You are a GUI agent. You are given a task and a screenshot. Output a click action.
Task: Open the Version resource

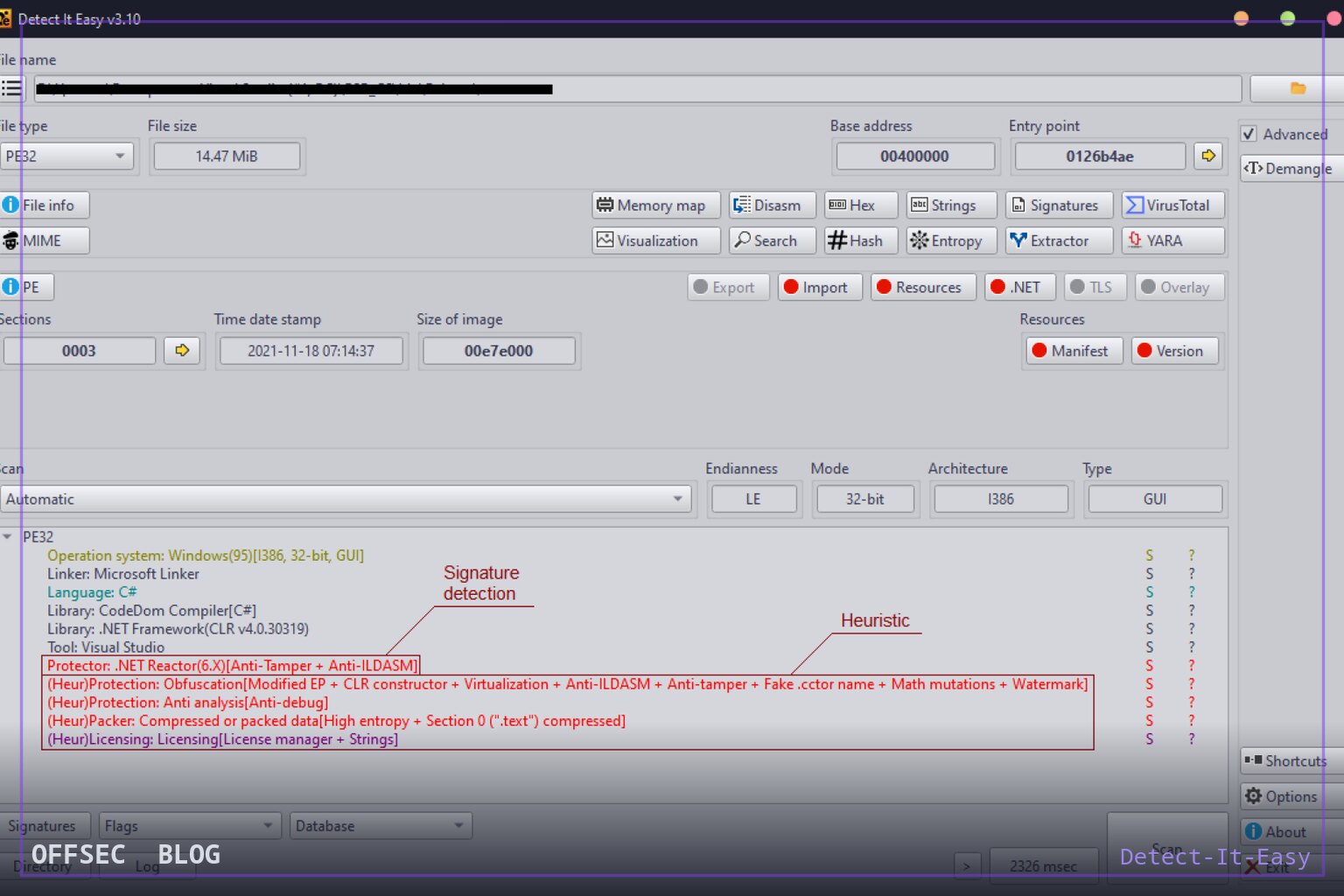coord(1175,351)
